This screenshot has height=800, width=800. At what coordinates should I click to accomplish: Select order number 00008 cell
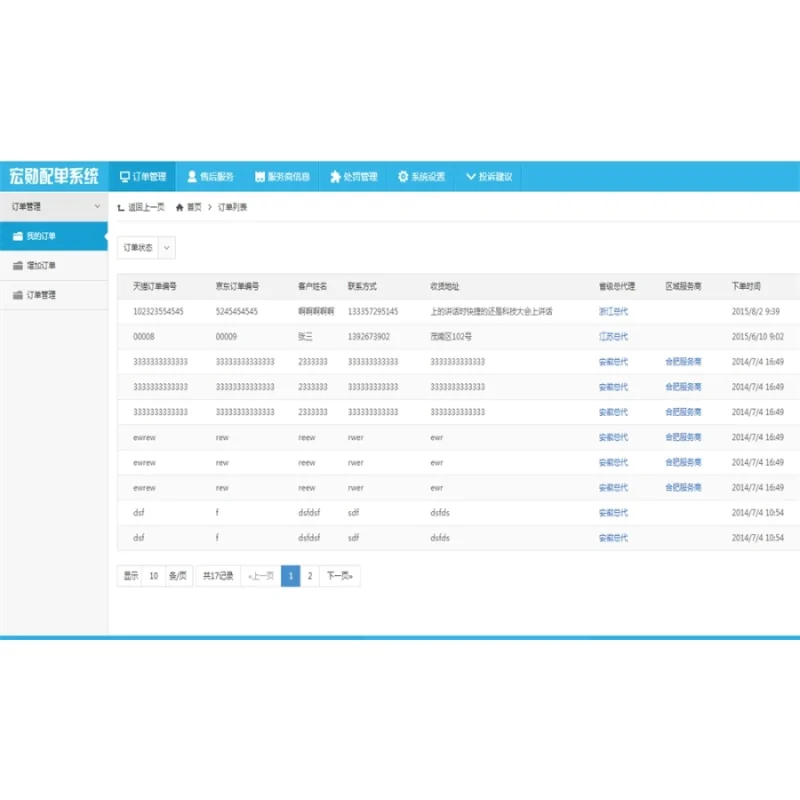[x=143, y=336]
